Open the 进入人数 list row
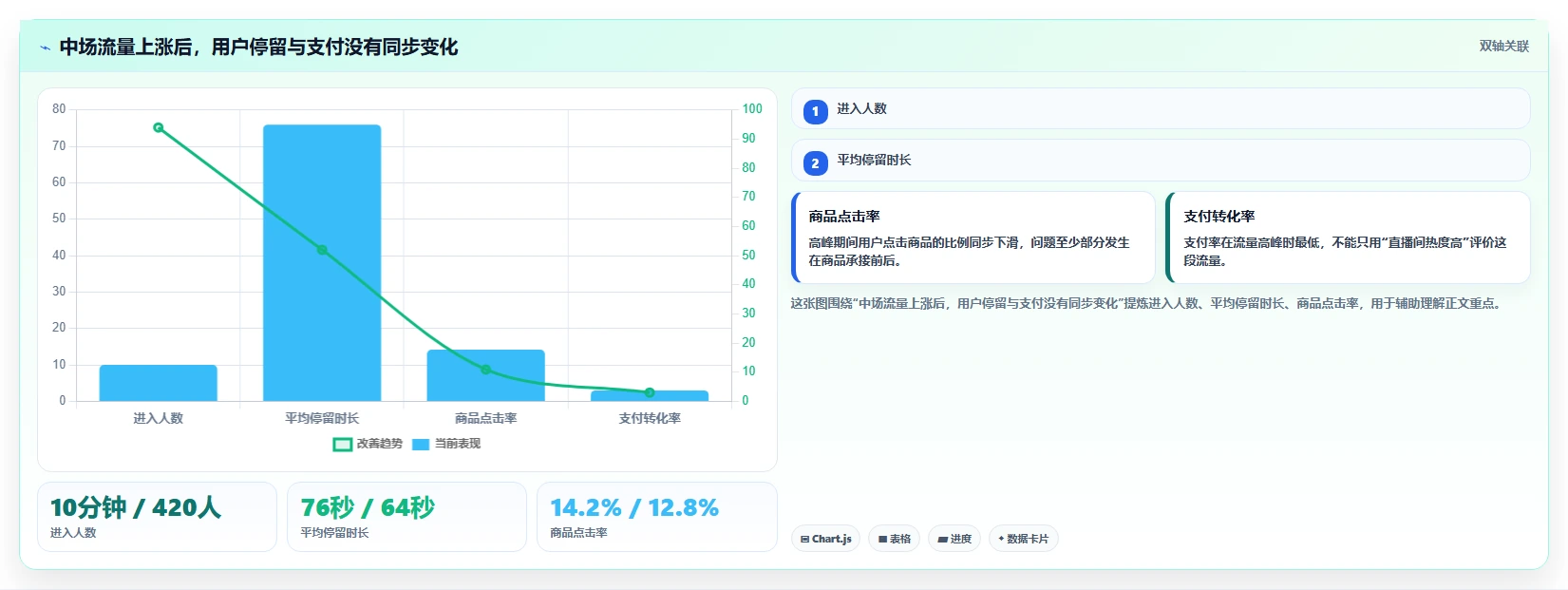The width and height of the screenshot is (1568, 590). tap(1161, 108)
